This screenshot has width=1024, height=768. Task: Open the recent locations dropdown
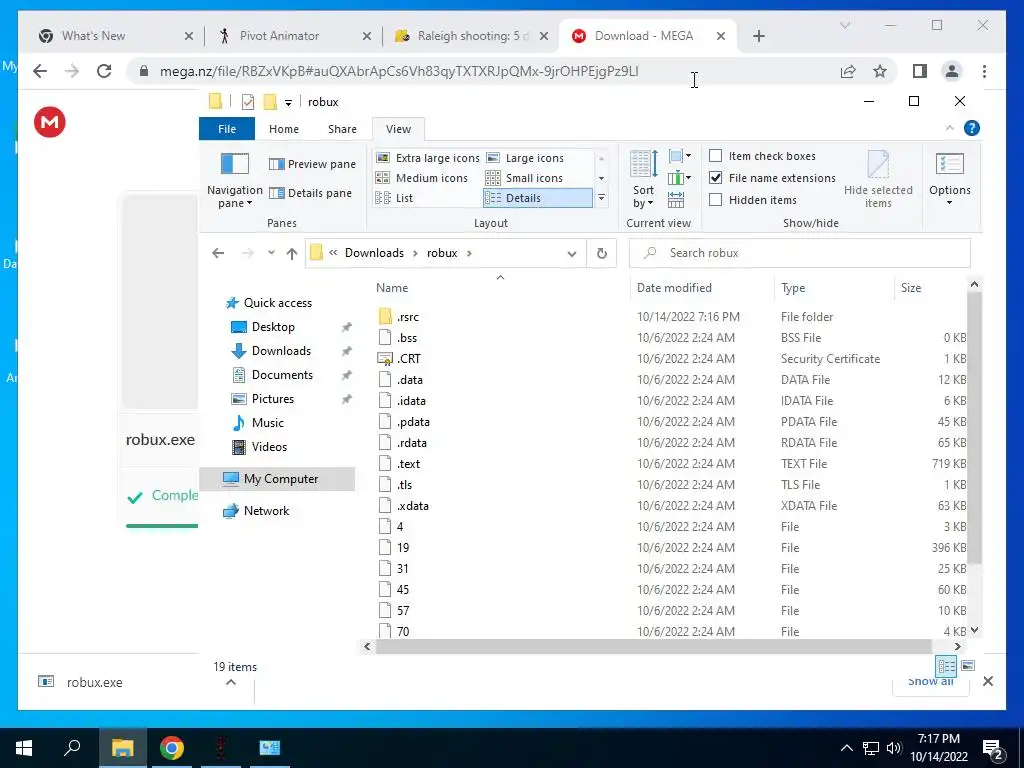(271, 253)
